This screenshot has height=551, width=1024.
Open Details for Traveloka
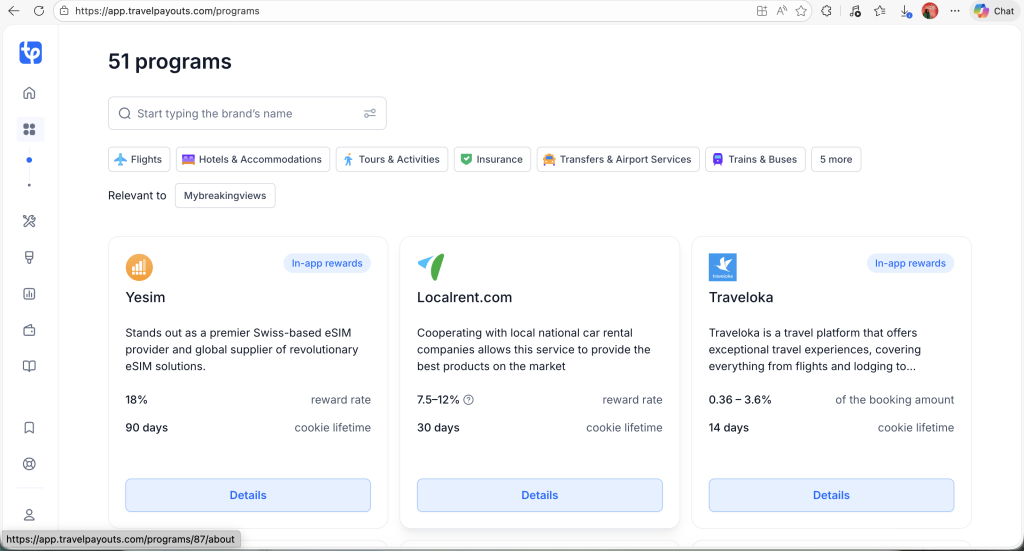pyautogui.click(x=831, y=495)
